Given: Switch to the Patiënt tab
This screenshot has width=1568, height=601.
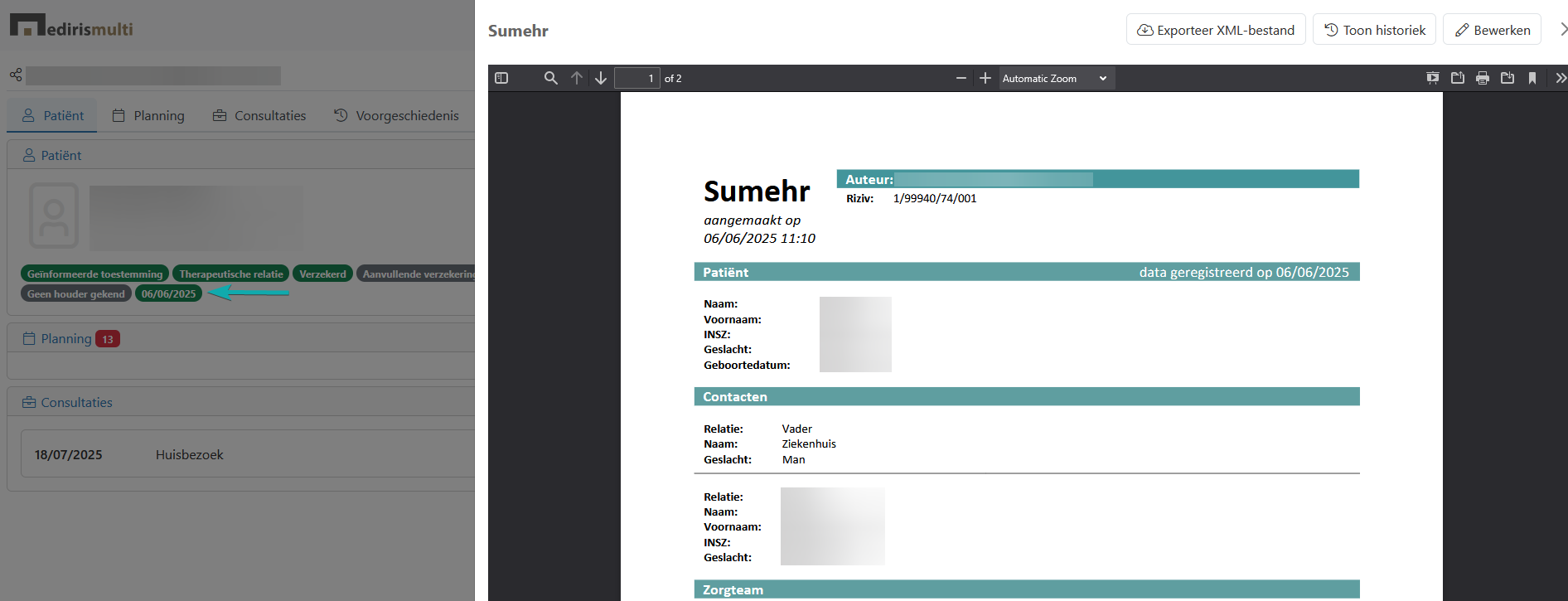Looking at the screenshot, I should (x=52, y=115).
